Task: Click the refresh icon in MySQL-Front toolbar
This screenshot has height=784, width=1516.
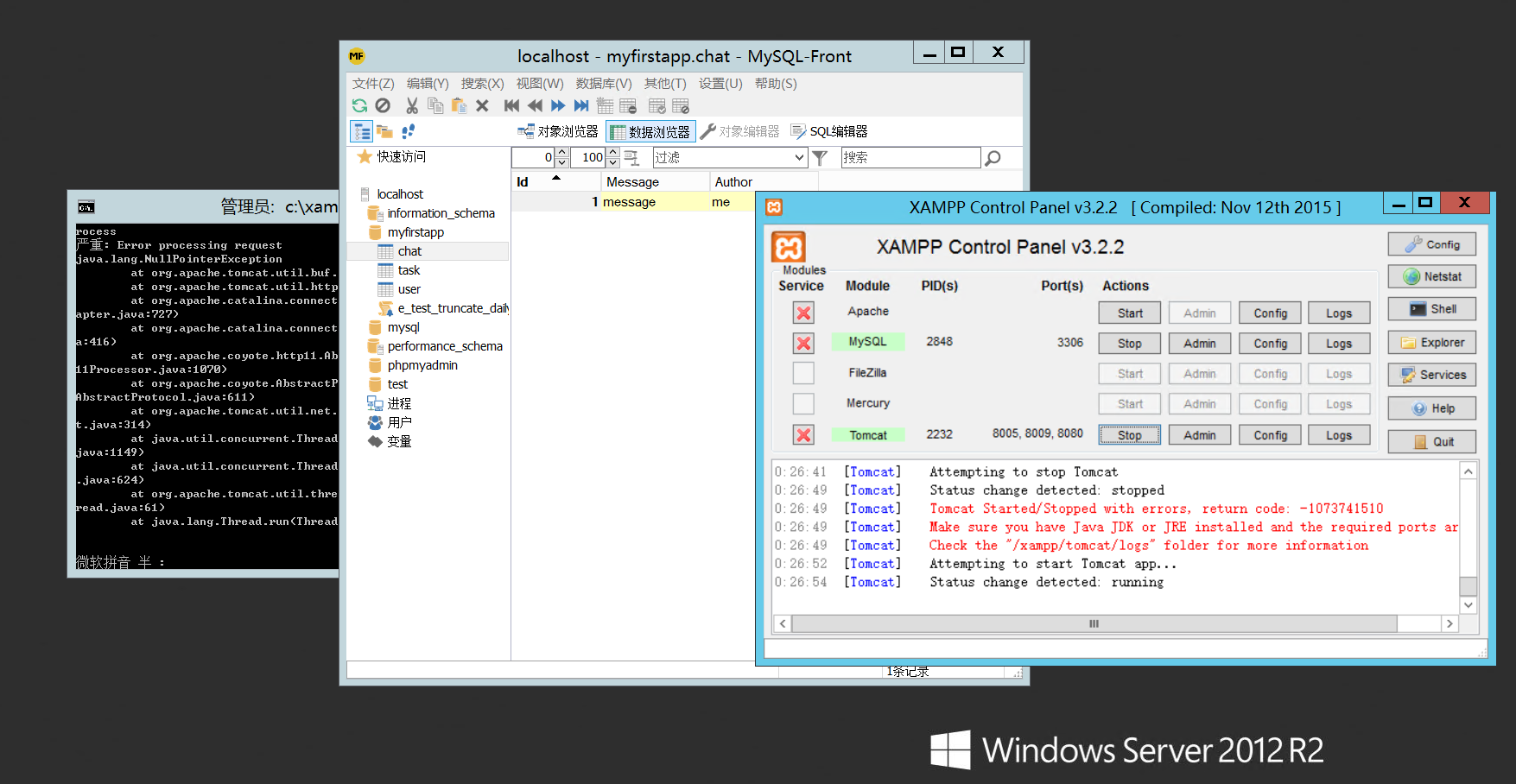Action: [359, 105]
